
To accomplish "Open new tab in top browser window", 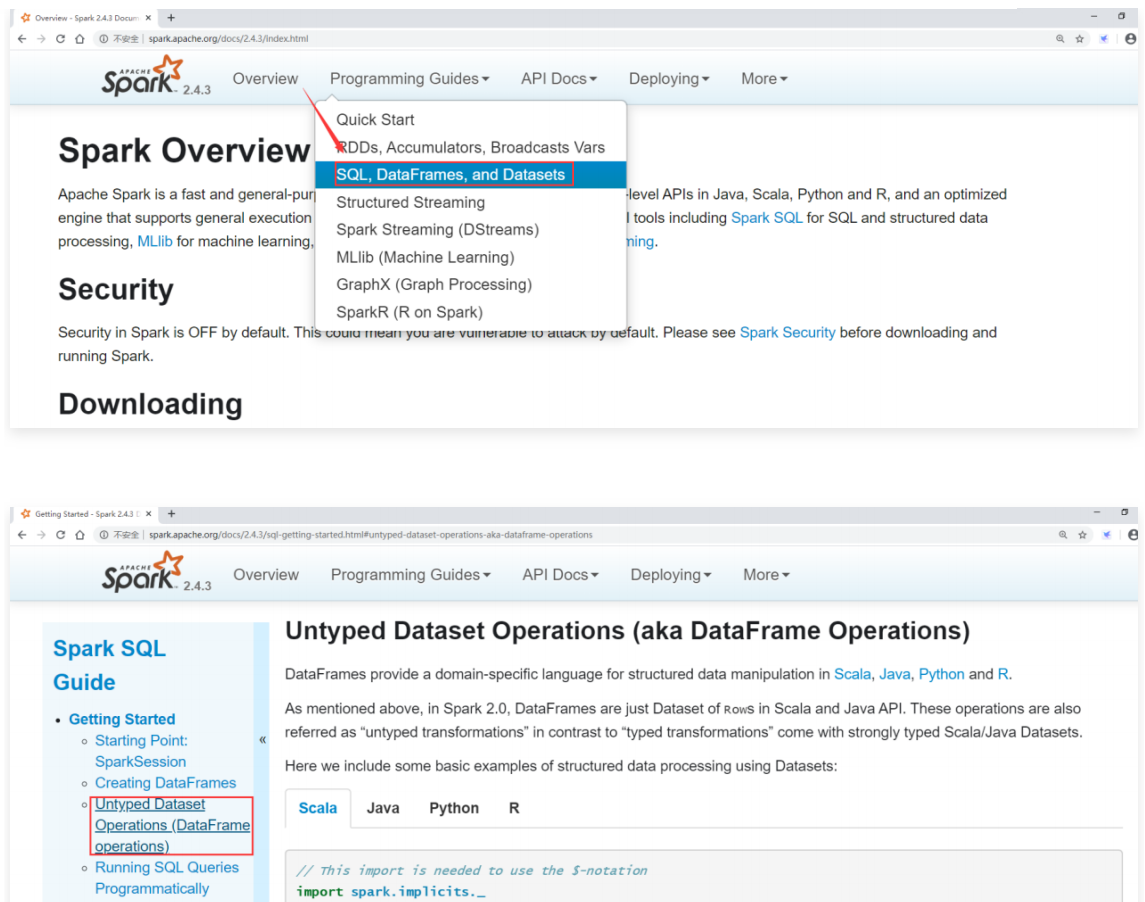I will coord(171,18).
